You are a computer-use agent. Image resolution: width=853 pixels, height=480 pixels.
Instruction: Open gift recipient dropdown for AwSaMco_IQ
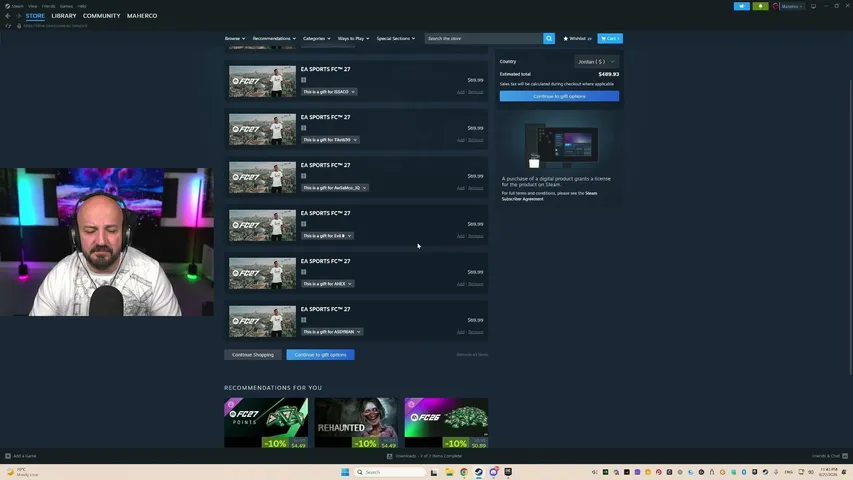[x=335, y=188]
